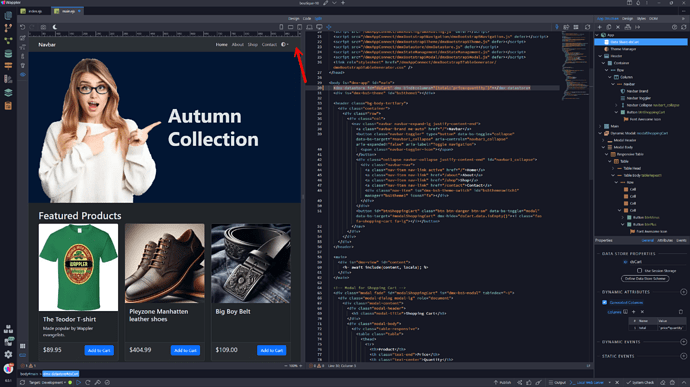This screenshot has width=690, height=387.
Task: Expand the Main node in the App Structure
Action: 600,126
